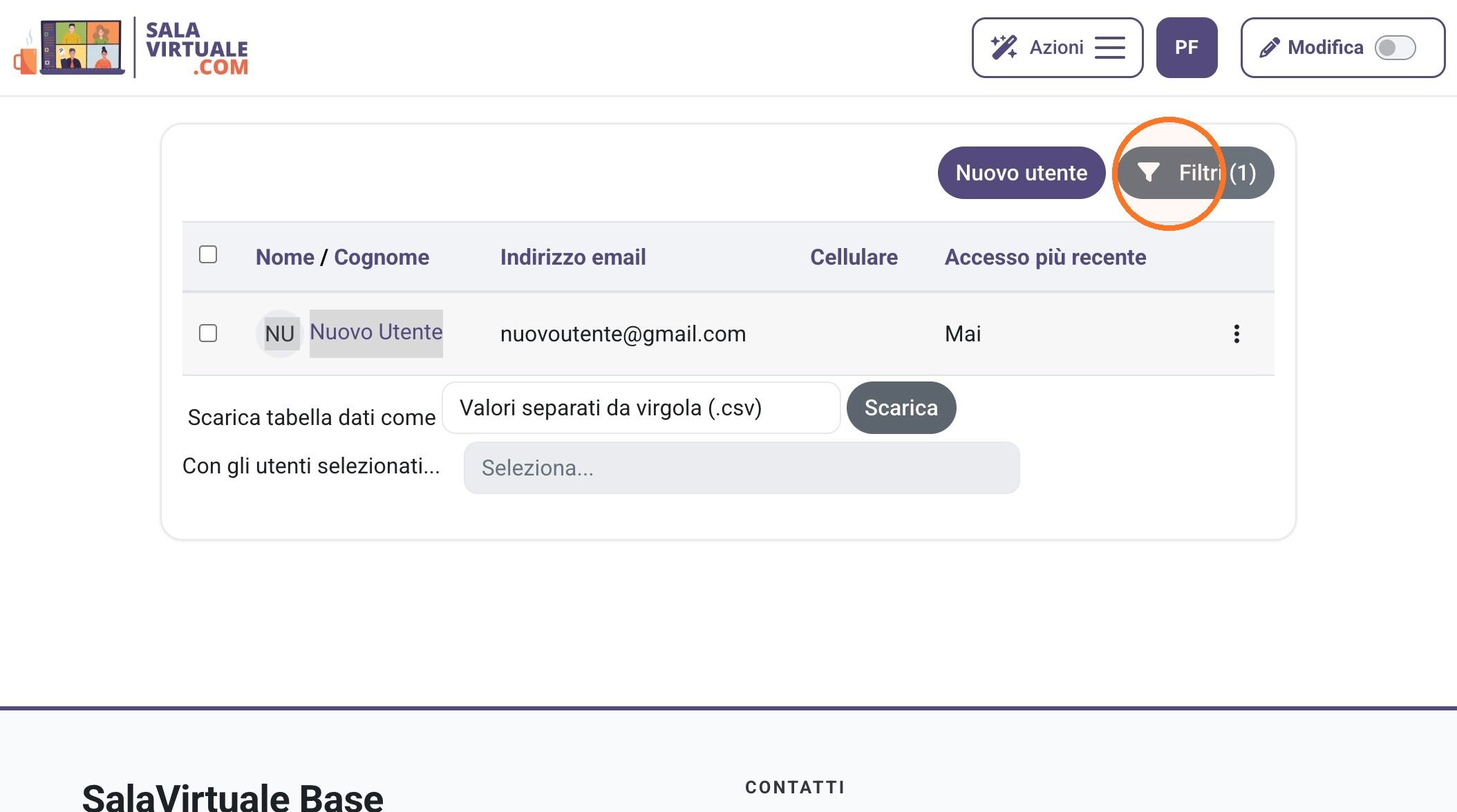The width and height of the screenshot is (1457, 812).
Task: Click the funnel filter icon
Action: point(1149,172)
